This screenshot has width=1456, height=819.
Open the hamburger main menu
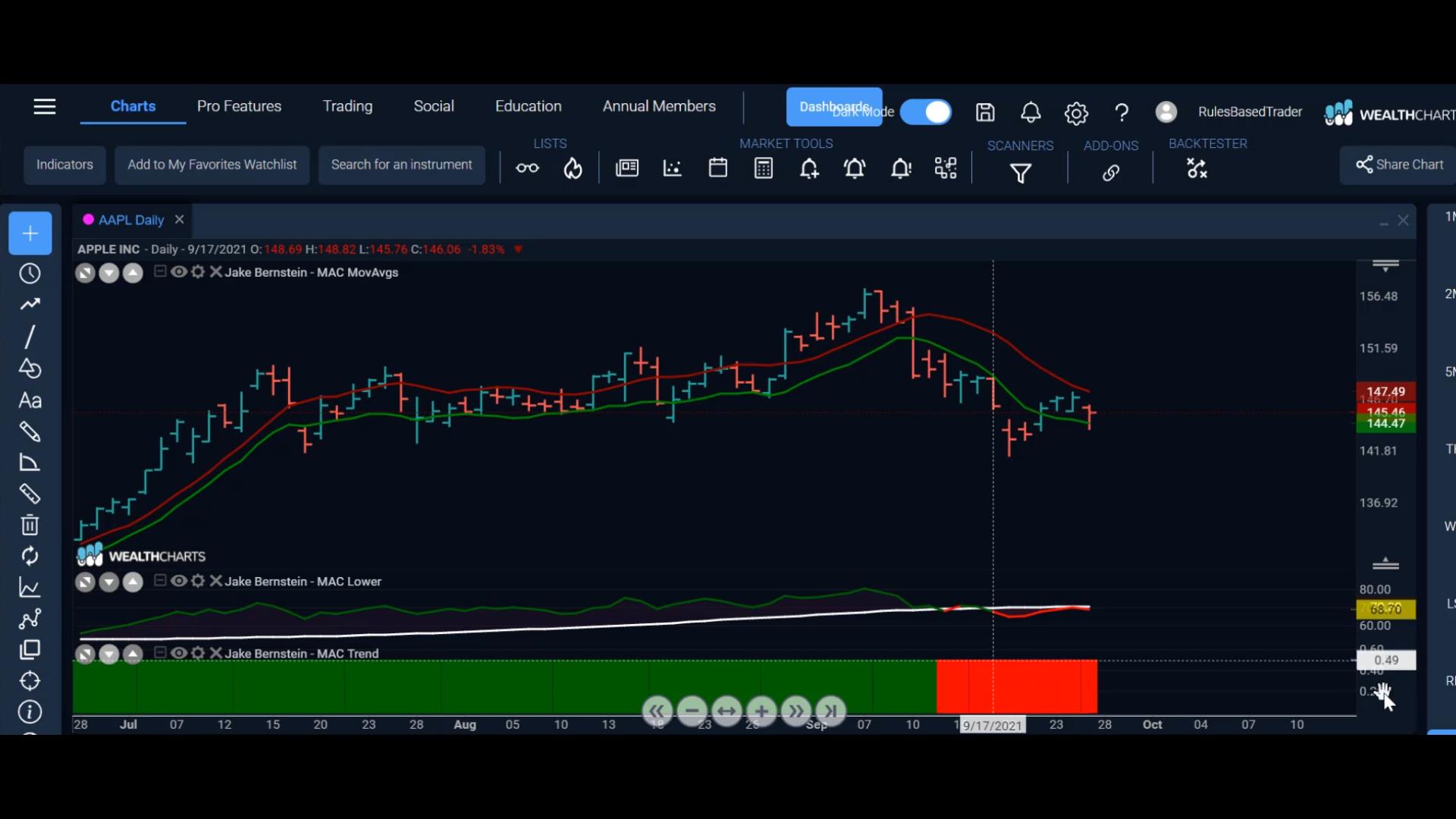pyautogui.click(x=45, y=107)
